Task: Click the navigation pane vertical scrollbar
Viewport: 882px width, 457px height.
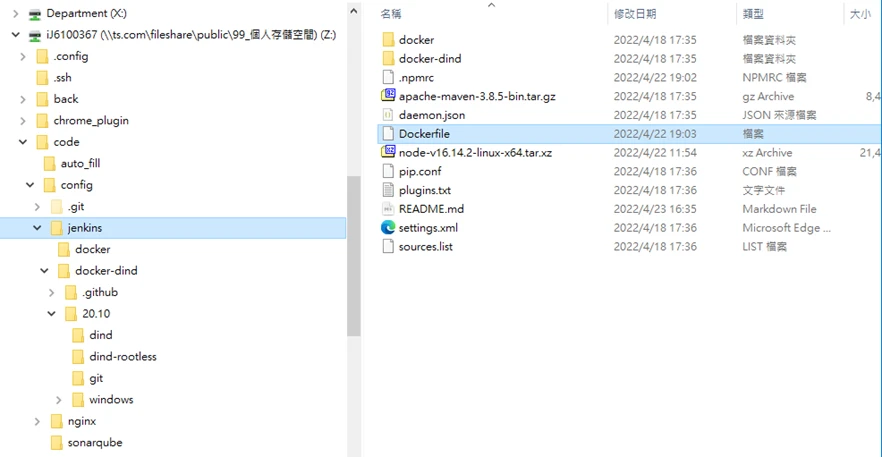Action: (x=353, y=256)
